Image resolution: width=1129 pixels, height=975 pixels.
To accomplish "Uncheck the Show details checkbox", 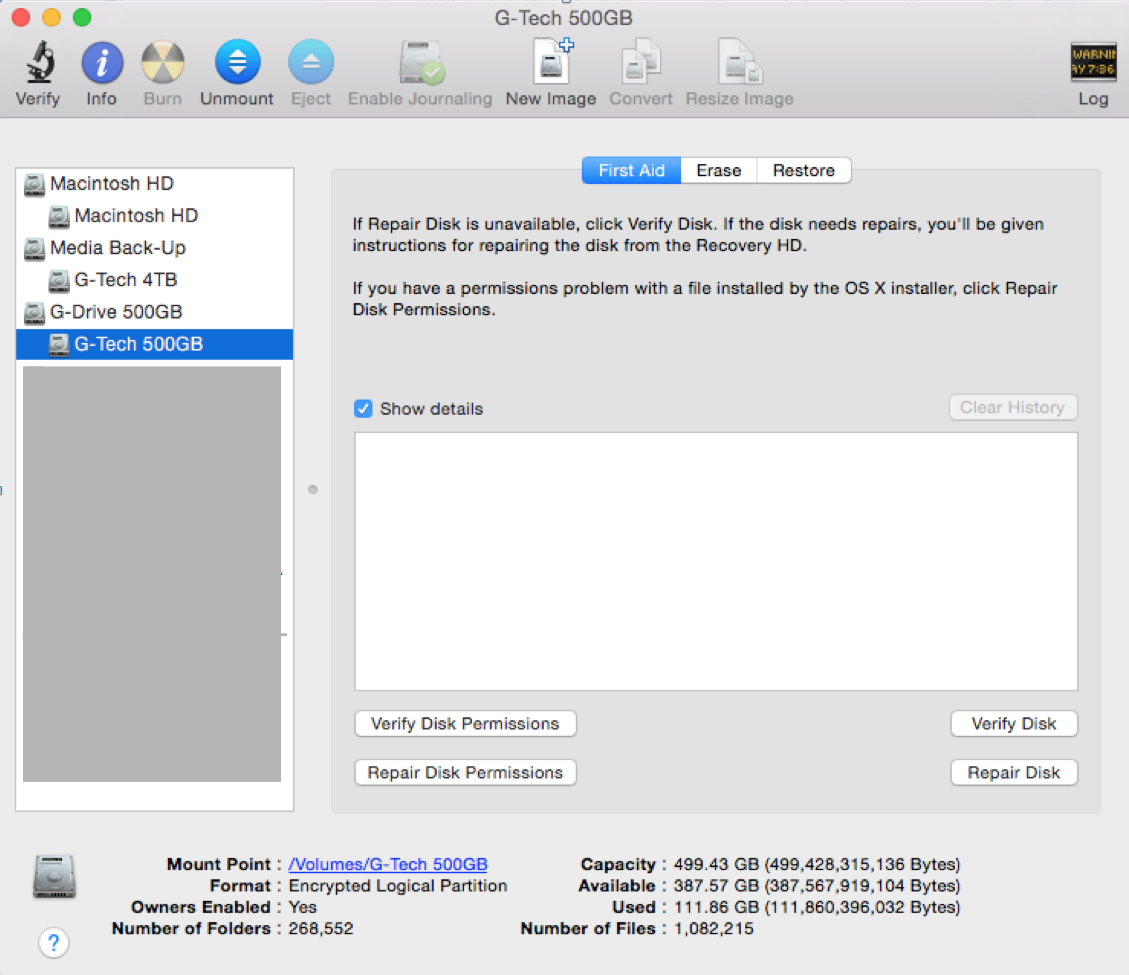I will [x=364, y=409].
